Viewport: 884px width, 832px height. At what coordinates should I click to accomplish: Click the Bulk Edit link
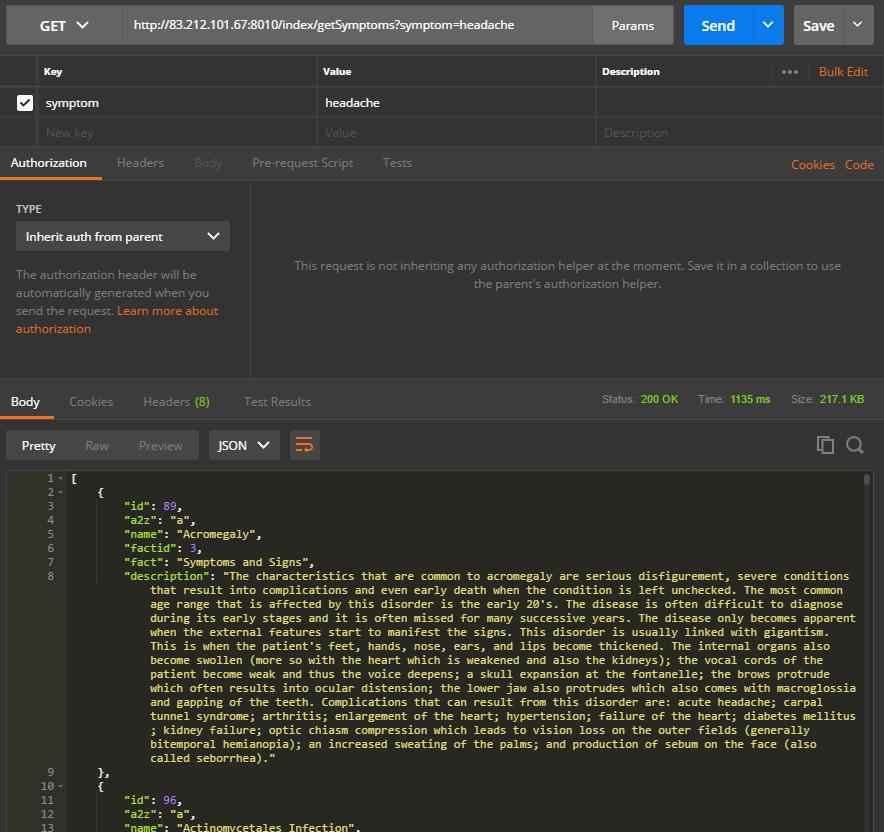(843, 72)
